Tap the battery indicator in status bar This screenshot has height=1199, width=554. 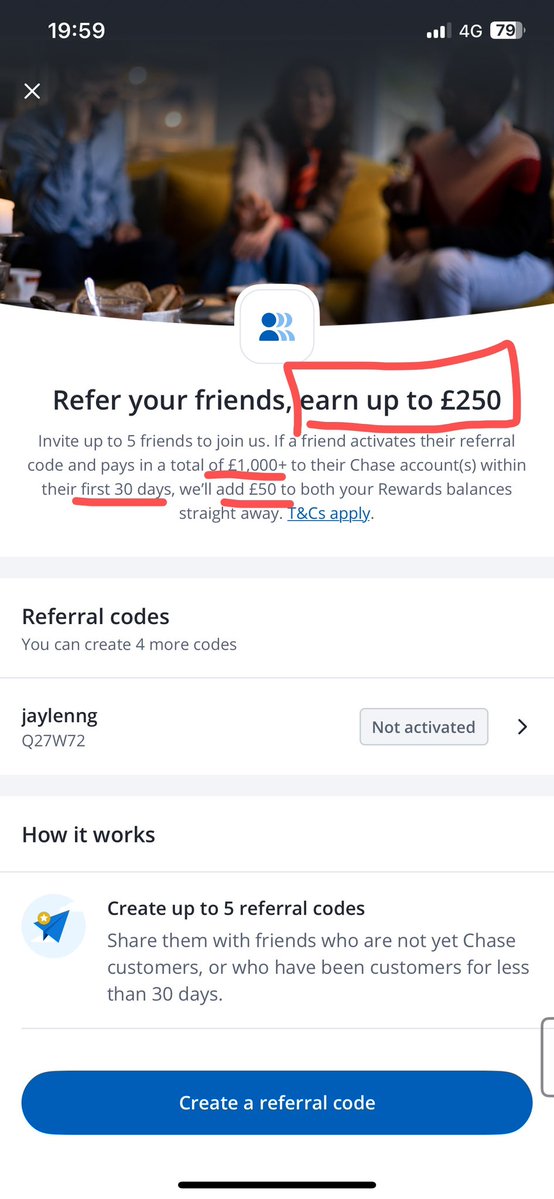[x=507, y=31]
